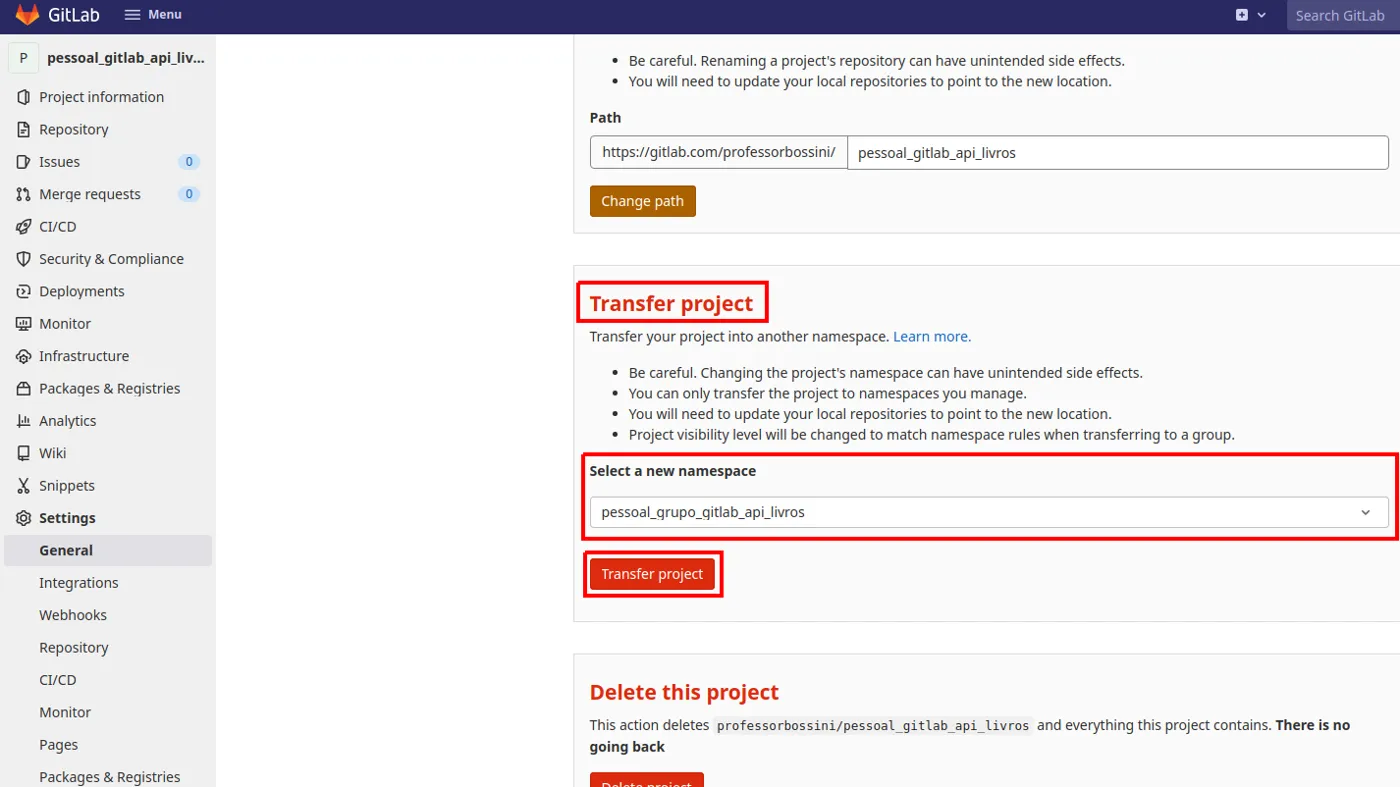Click the Project information sidebar icon
This screenshot has height=787, width=1400.
pos(24,97)
